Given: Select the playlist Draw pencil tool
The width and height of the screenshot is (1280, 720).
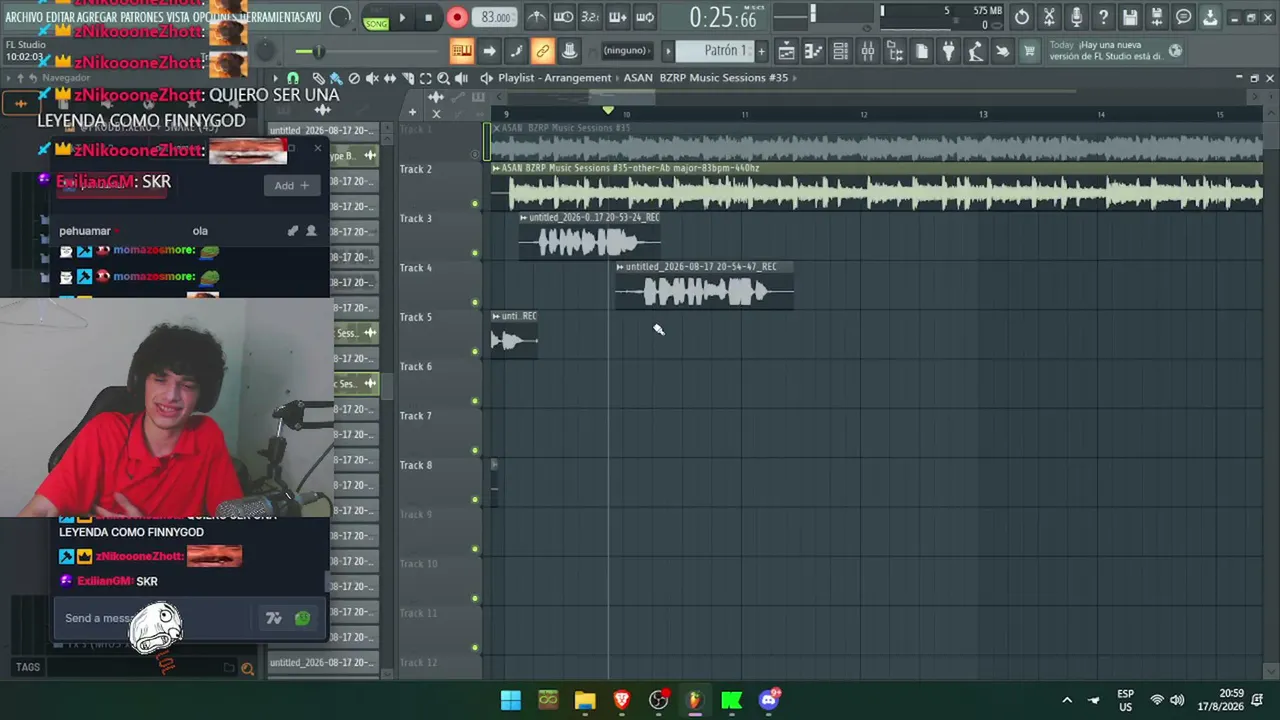Looking at the screenshot, I should 318,78.
